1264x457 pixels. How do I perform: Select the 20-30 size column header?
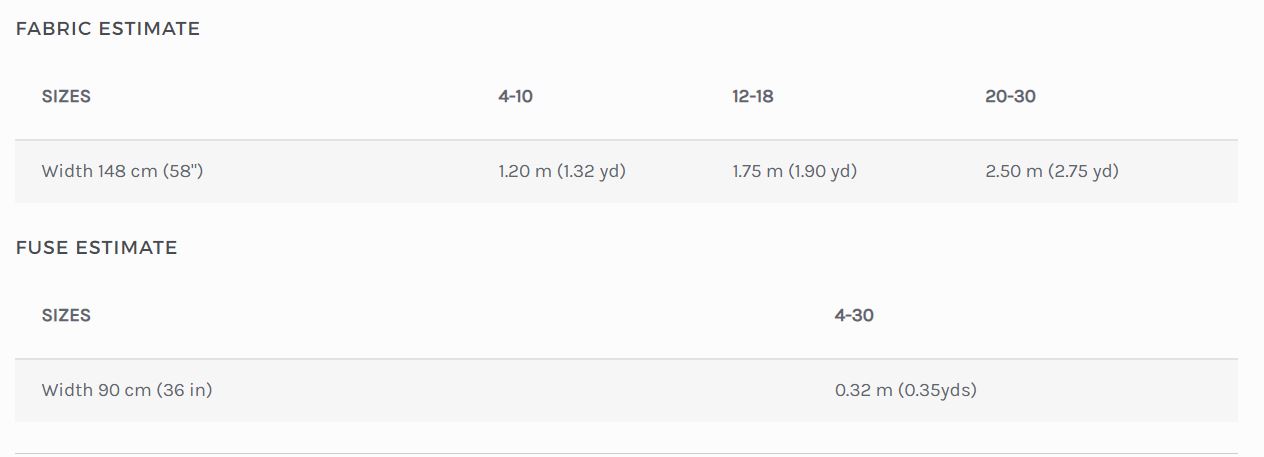pos(1011,97)
